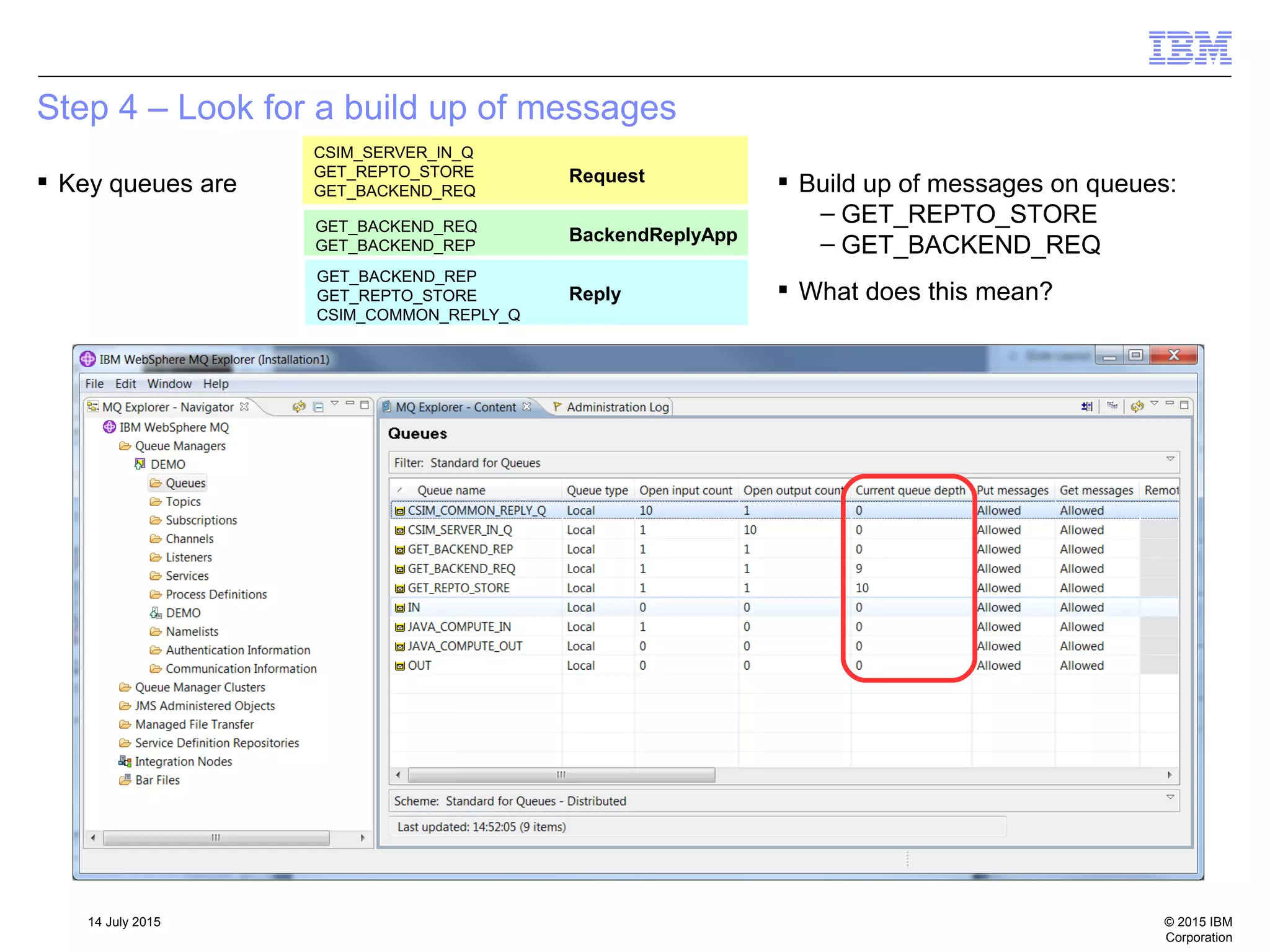Select the GET_BACKEND_REP queue row
This screenshot has width=1270, height=952.
[784, 549]
